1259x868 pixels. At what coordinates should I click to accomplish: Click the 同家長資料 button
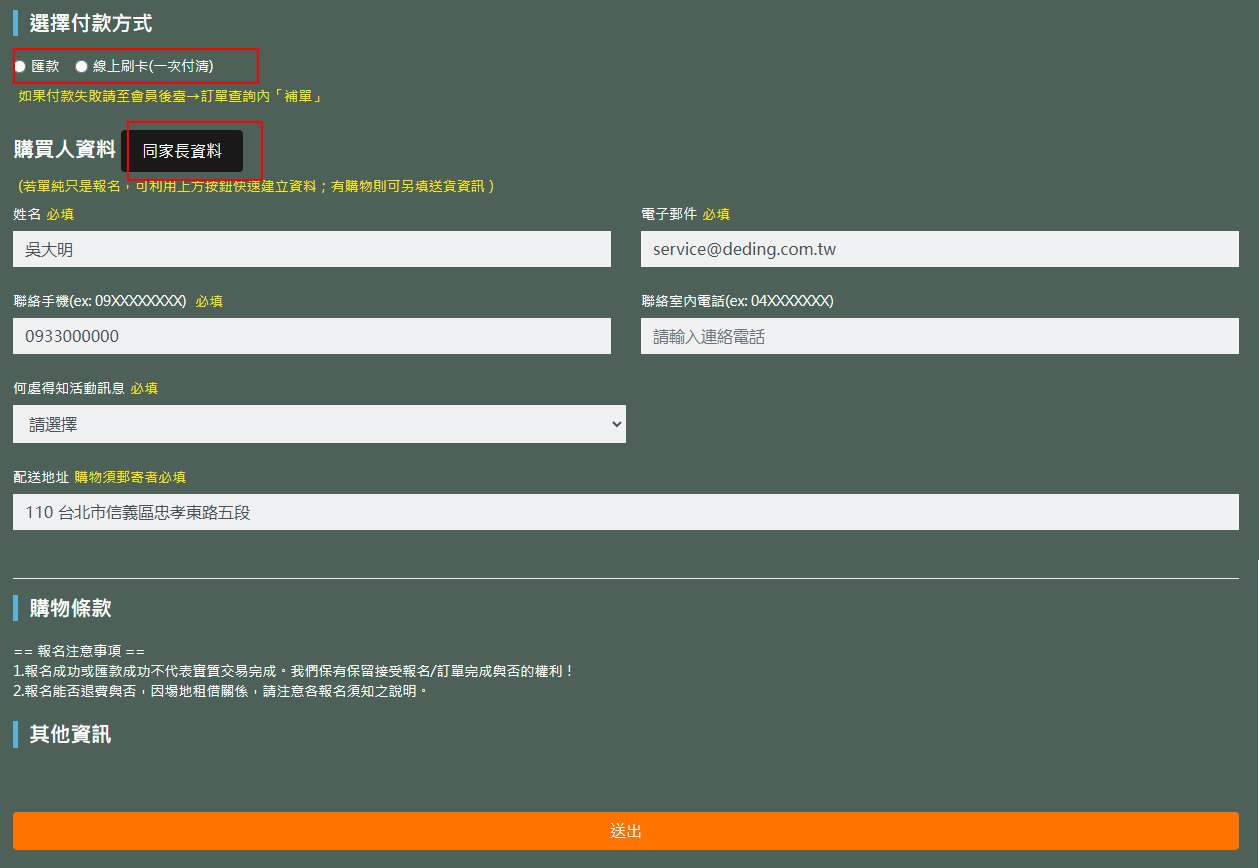click(x=182, y=151)
